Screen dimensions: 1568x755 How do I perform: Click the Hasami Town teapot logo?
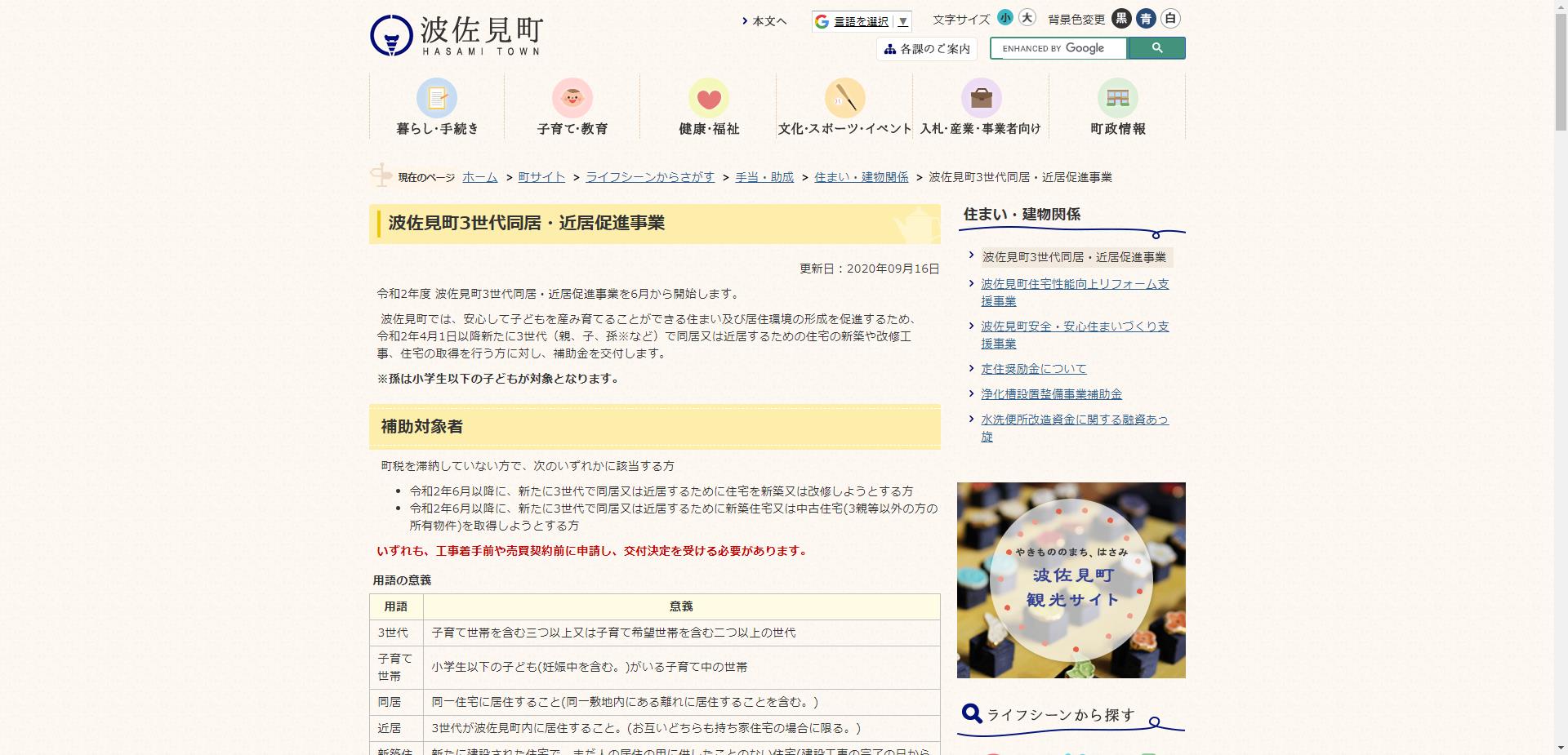pos(392,33)
